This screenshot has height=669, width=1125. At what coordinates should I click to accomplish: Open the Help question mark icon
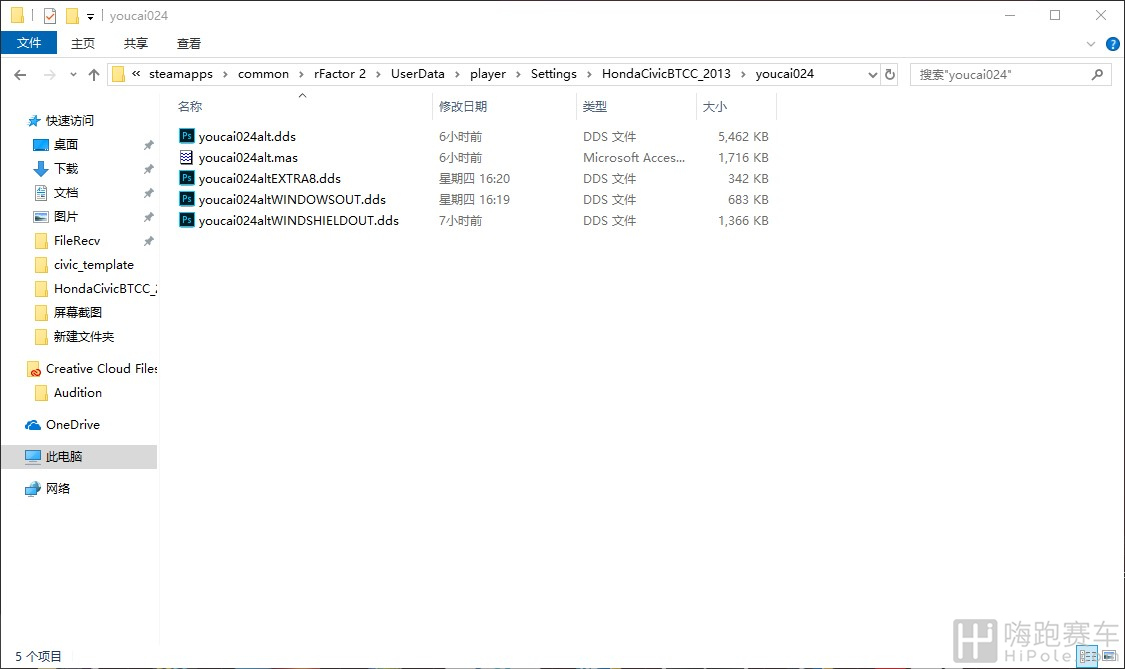1113,44
